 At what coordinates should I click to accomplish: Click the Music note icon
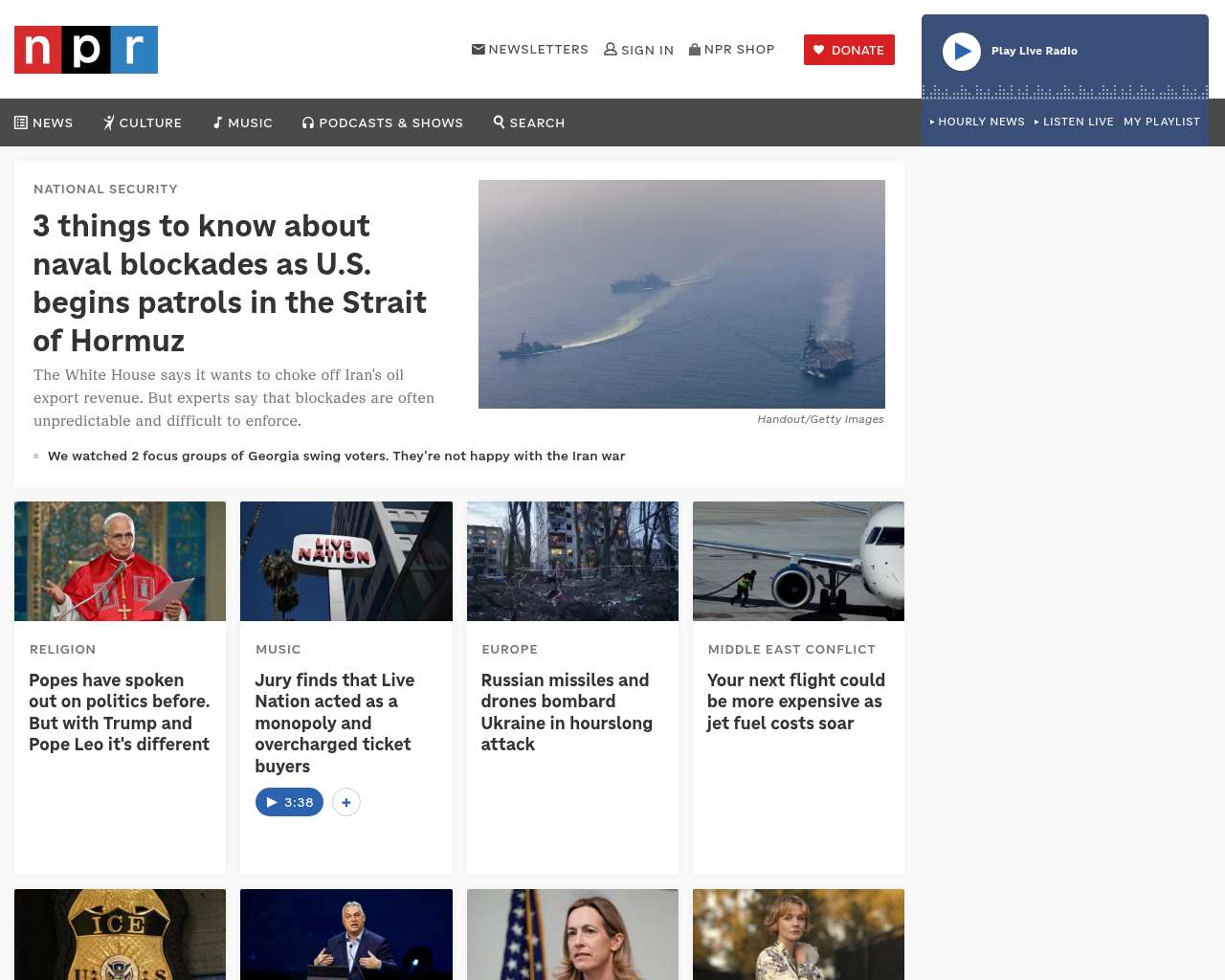pyautogui.click(x=217, y=122)
